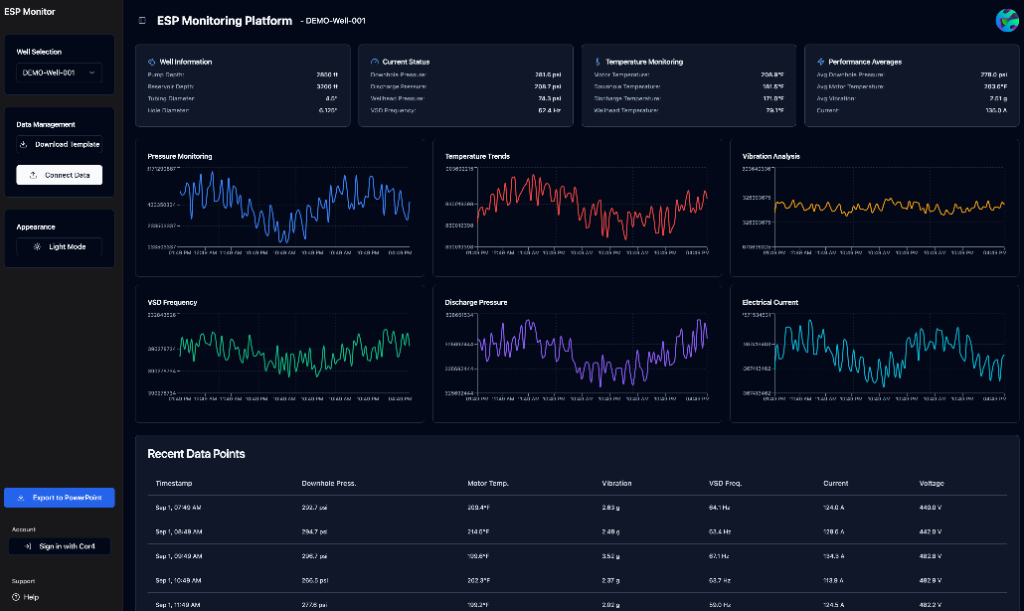Image resolution: width=1024 pixels, height=611 pixels.
Task: Click the Pressure Monitoring chart
Action: point(280,208)
